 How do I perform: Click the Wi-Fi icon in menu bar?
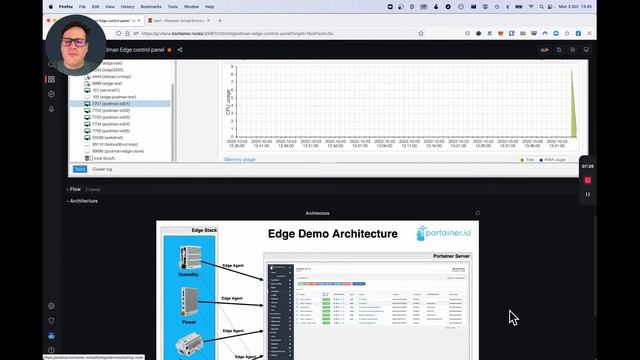click(x=531, y=7)
